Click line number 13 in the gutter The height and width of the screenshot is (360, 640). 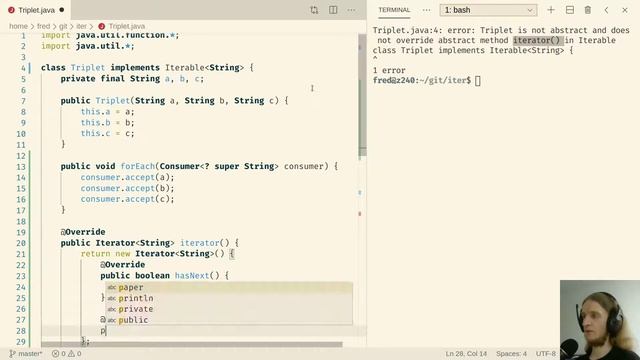click(21, 167)
